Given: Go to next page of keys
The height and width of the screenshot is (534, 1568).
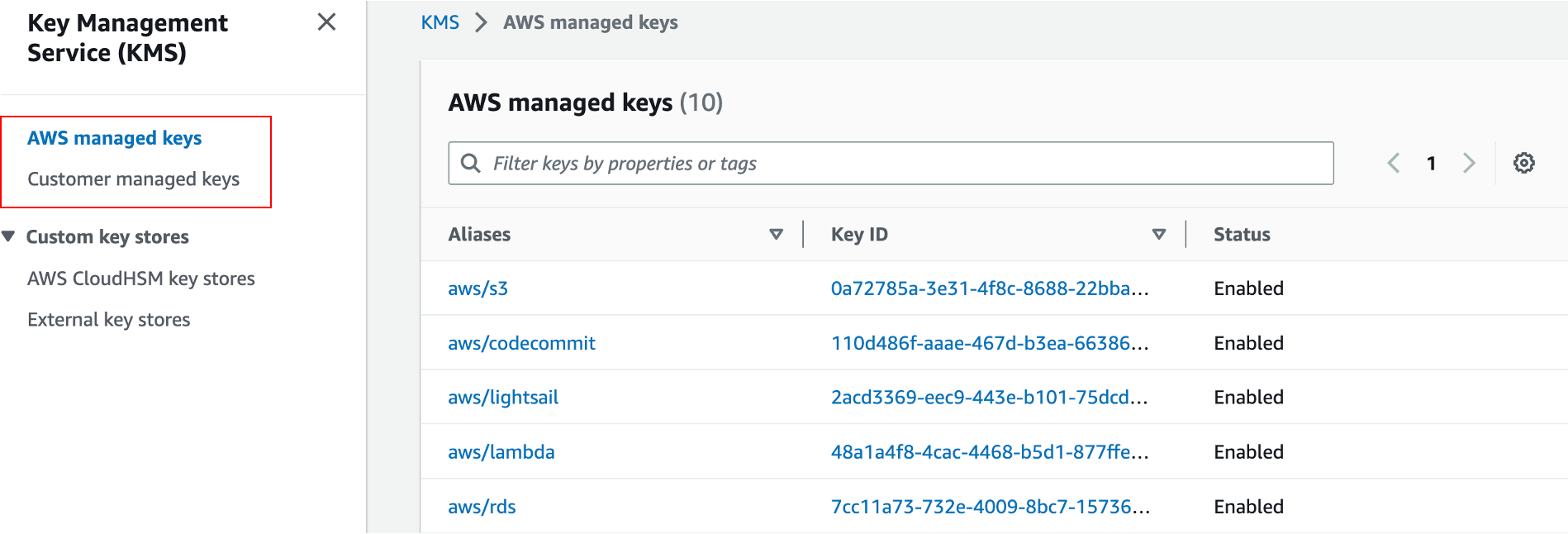Looking at the screenshot, I should click(x=1469, y=163).
